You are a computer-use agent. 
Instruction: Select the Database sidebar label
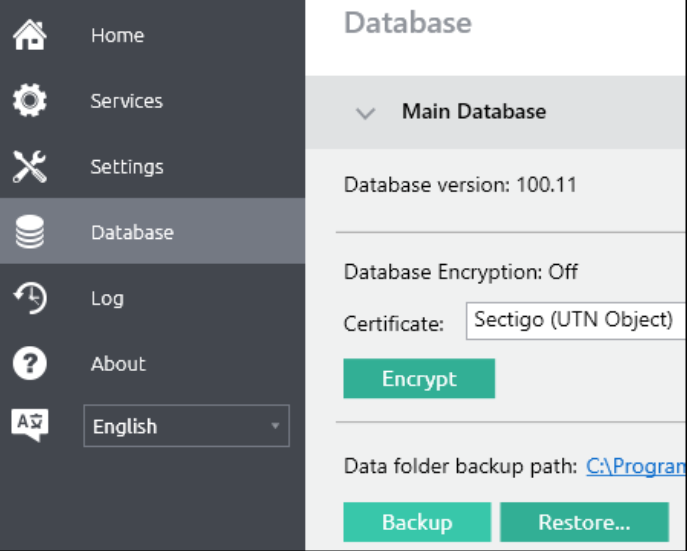[132, 232]
